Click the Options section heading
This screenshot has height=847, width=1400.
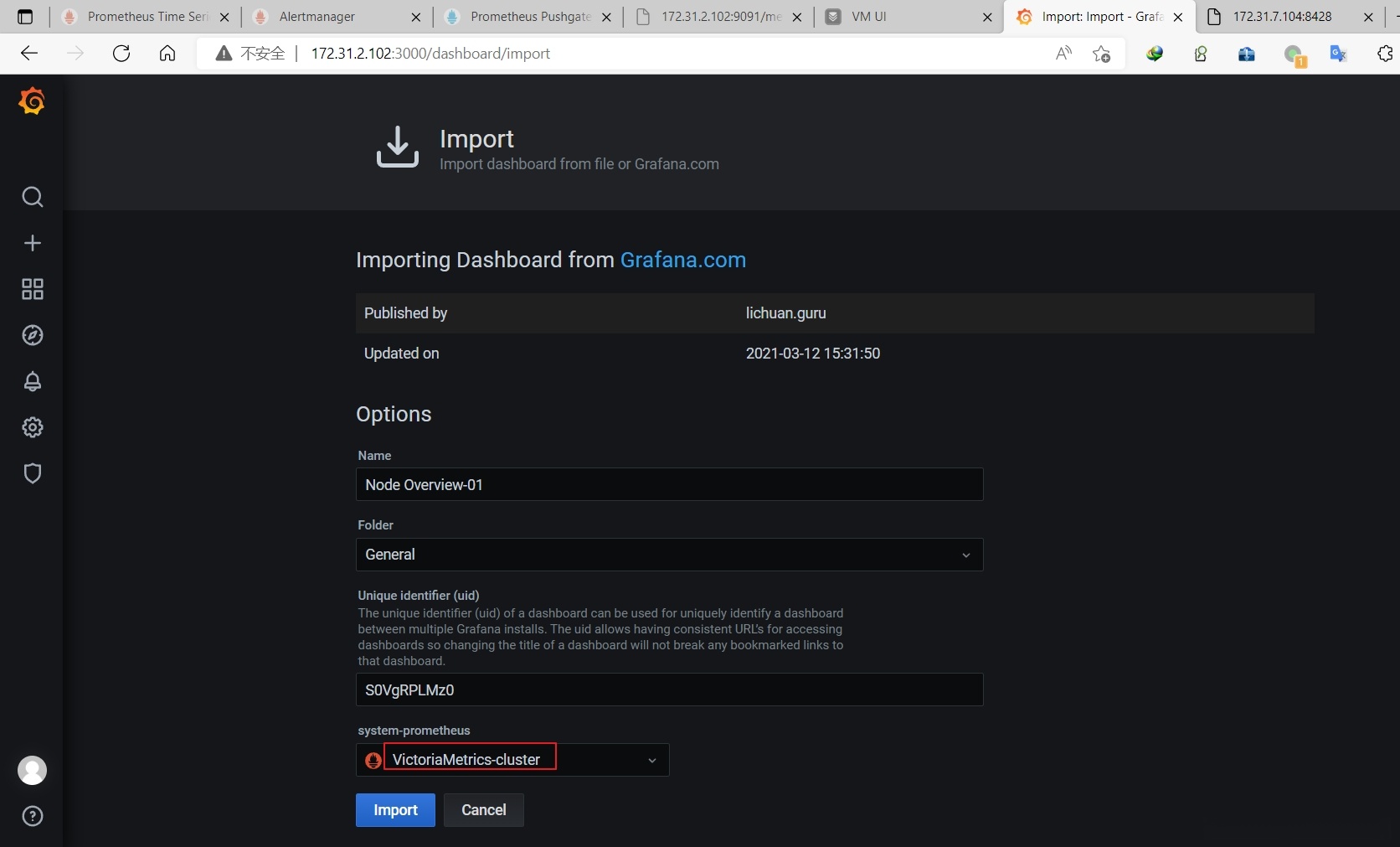[x=394, y=414]
